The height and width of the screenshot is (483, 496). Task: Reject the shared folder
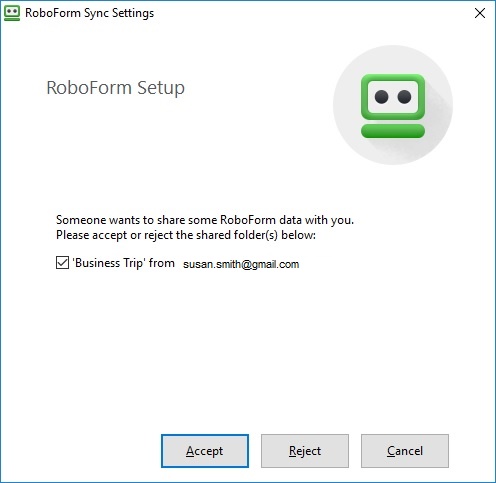pos(305,451)
